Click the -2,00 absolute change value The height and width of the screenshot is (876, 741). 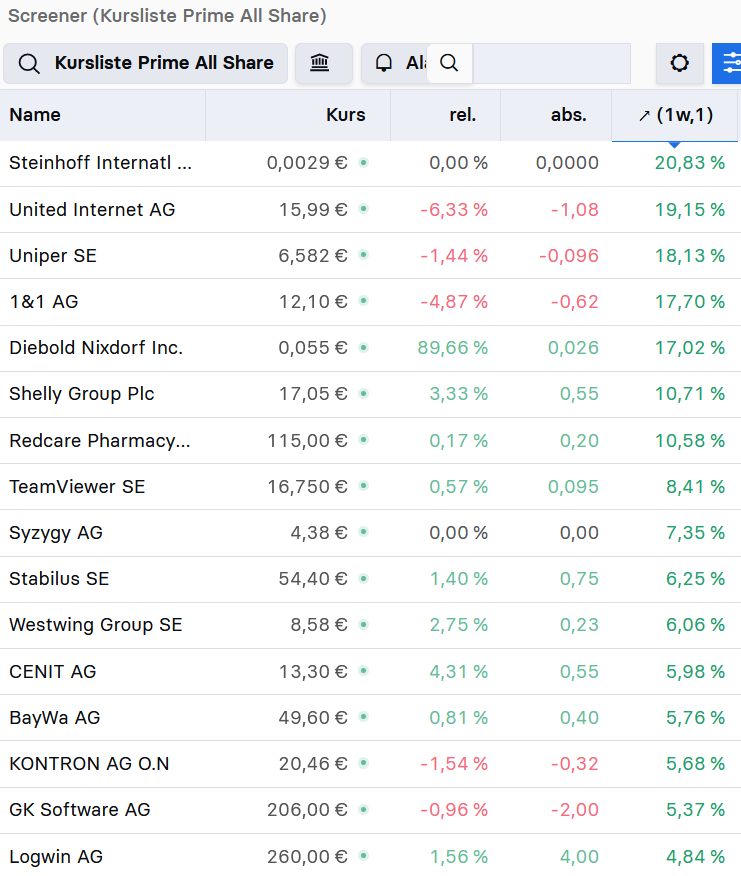574,810
